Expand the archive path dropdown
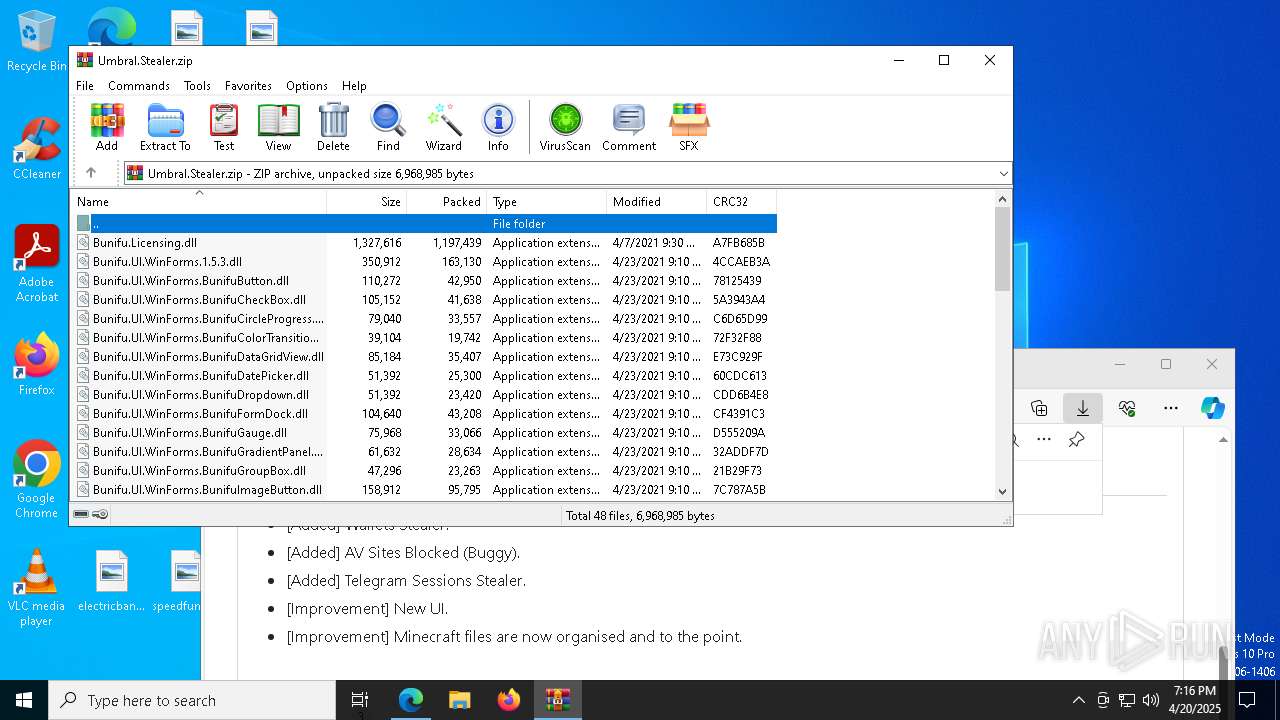 tap(1003, 174)
